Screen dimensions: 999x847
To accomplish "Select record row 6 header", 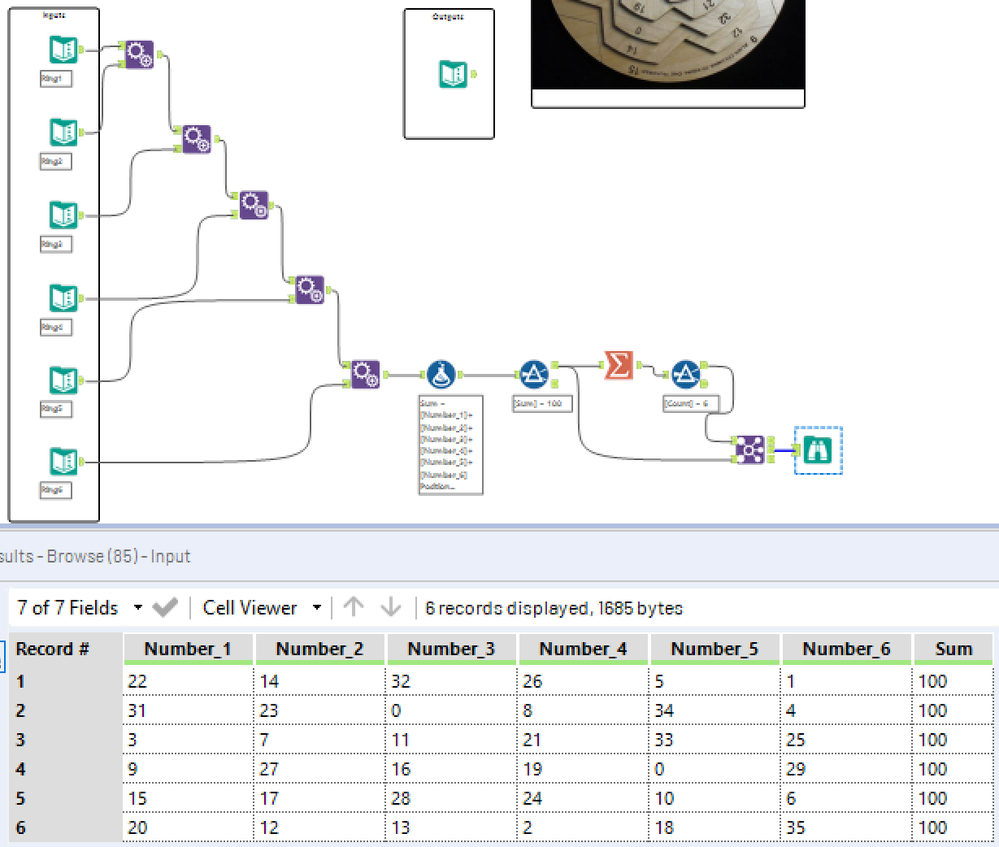I will (x=65, y=828).
